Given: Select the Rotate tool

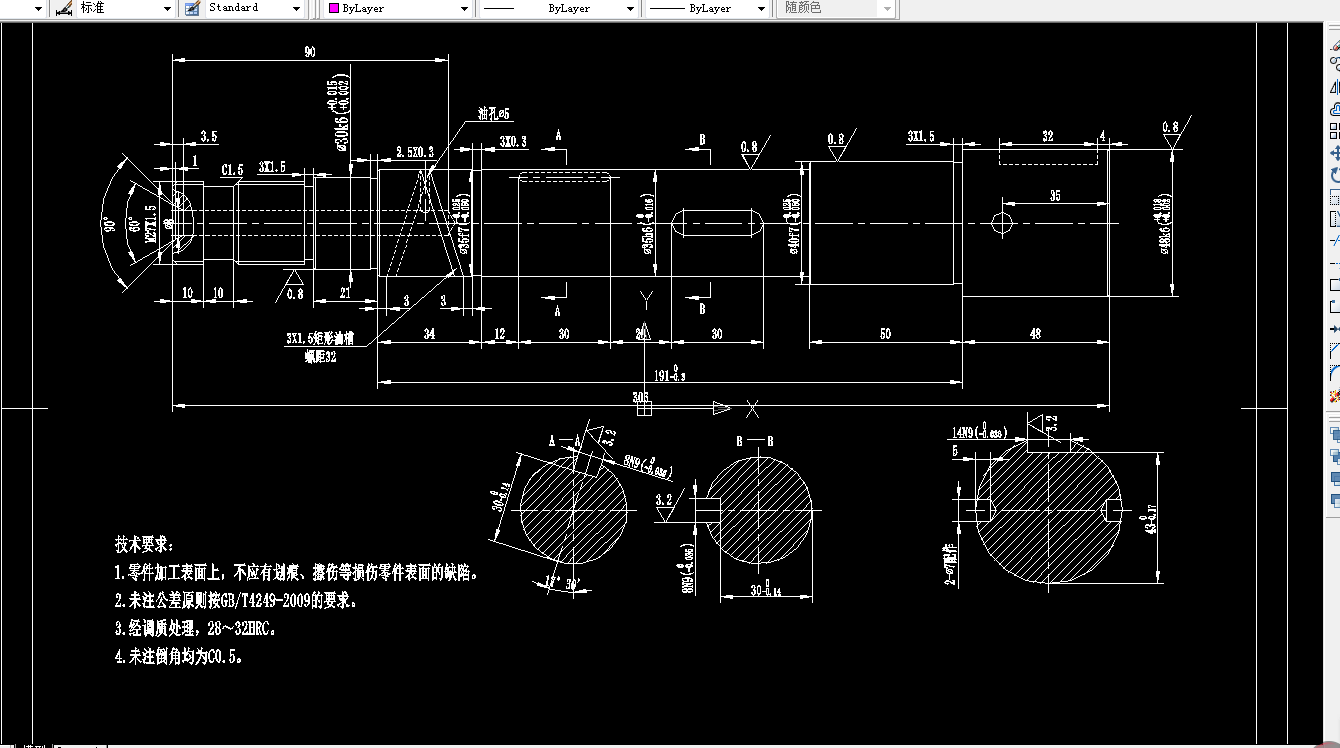Looking at the screenshot, I should point(1334,175).
